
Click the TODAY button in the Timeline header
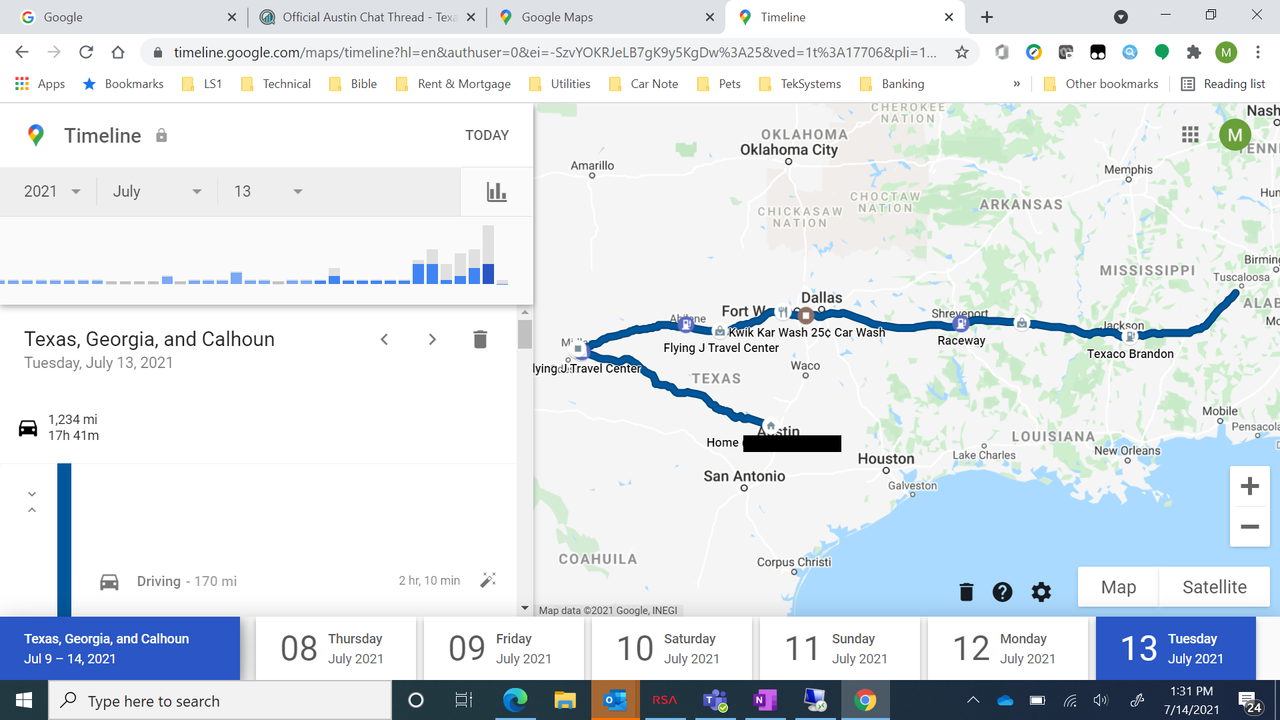click(x=487, y=134)
